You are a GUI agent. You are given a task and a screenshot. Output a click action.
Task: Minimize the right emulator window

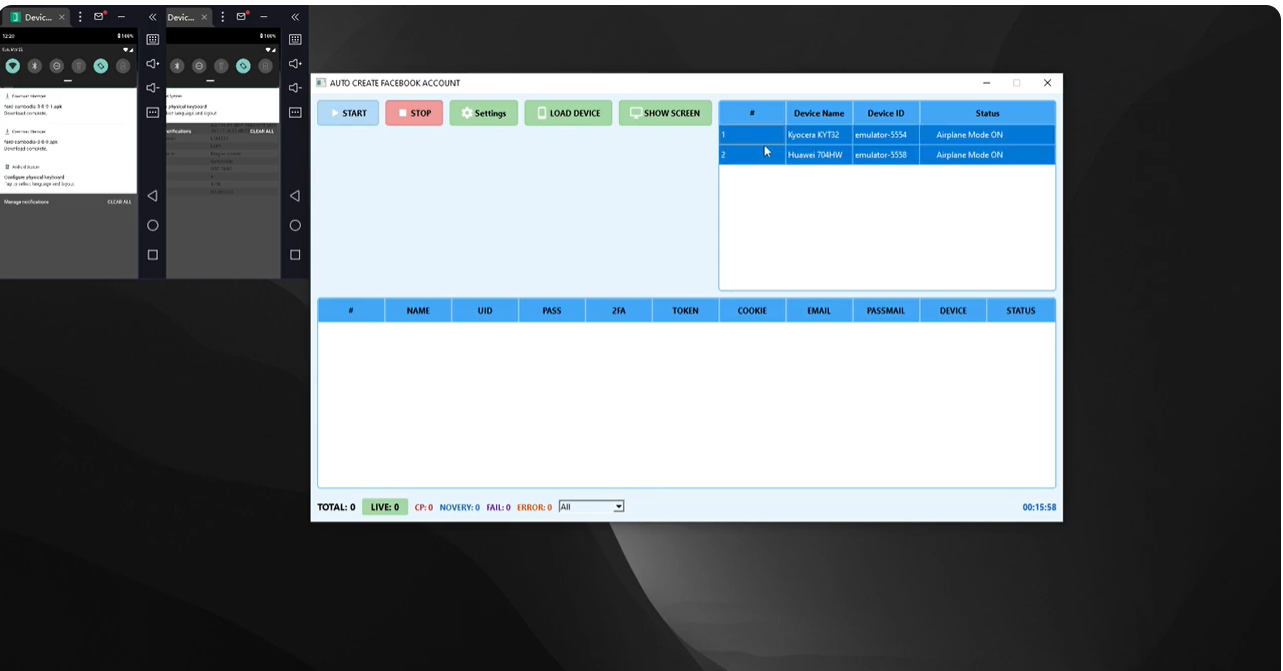click(263, 17)
